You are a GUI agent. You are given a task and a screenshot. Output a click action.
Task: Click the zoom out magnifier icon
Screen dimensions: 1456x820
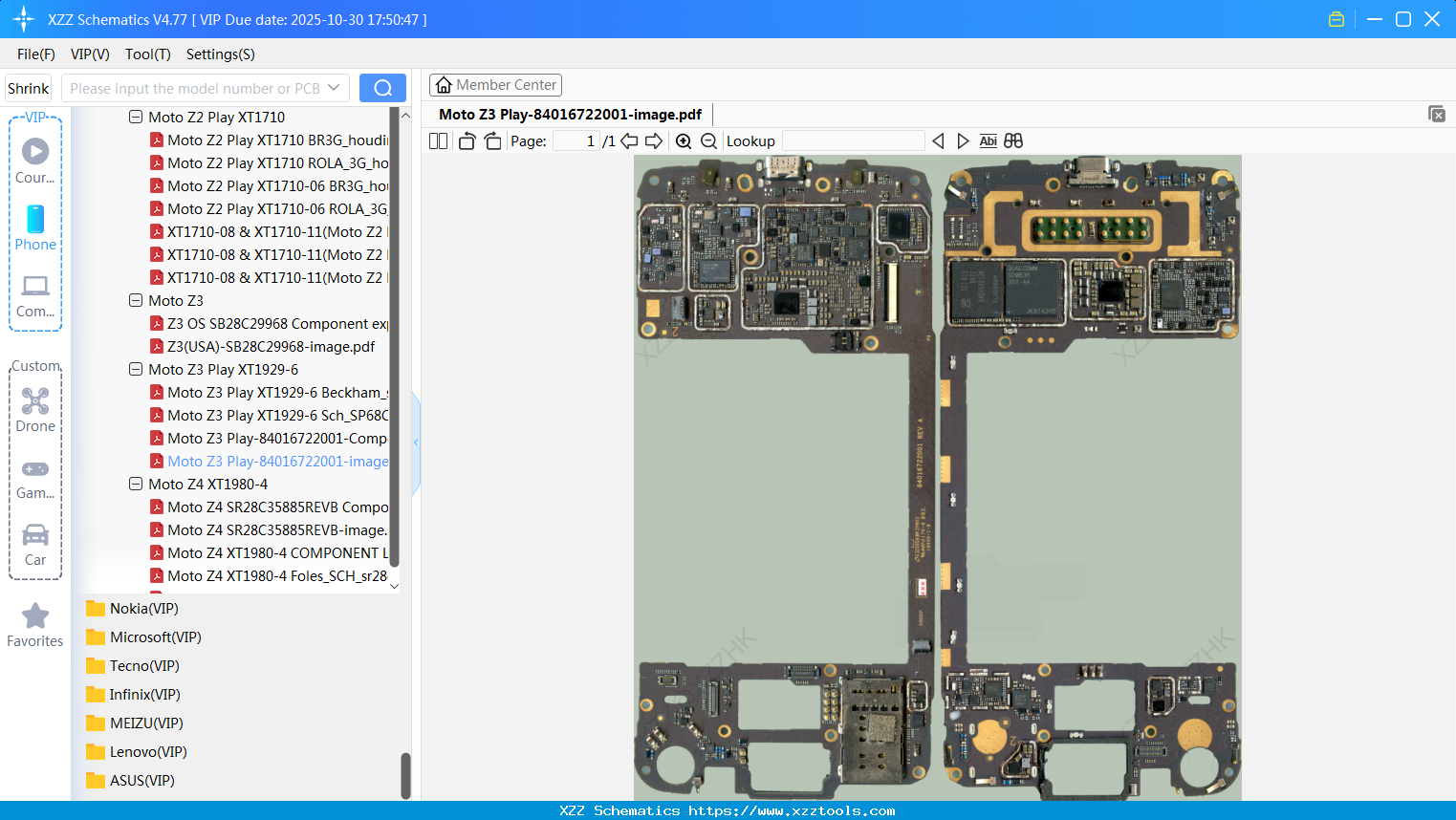pos(708,141)
